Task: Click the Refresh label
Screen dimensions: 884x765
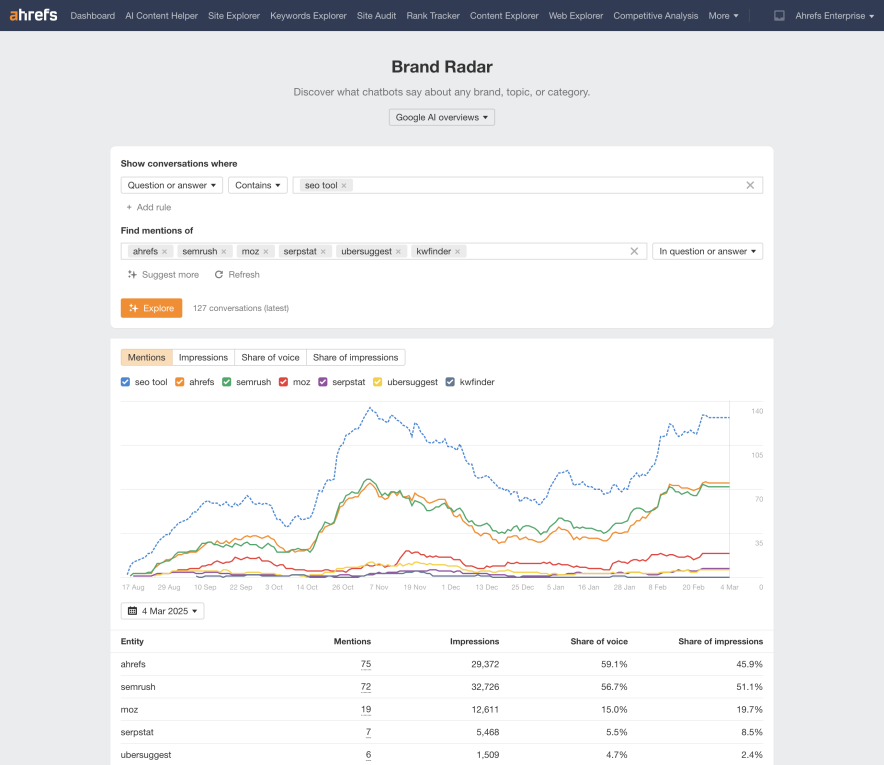Action: [x=244, y=275]
